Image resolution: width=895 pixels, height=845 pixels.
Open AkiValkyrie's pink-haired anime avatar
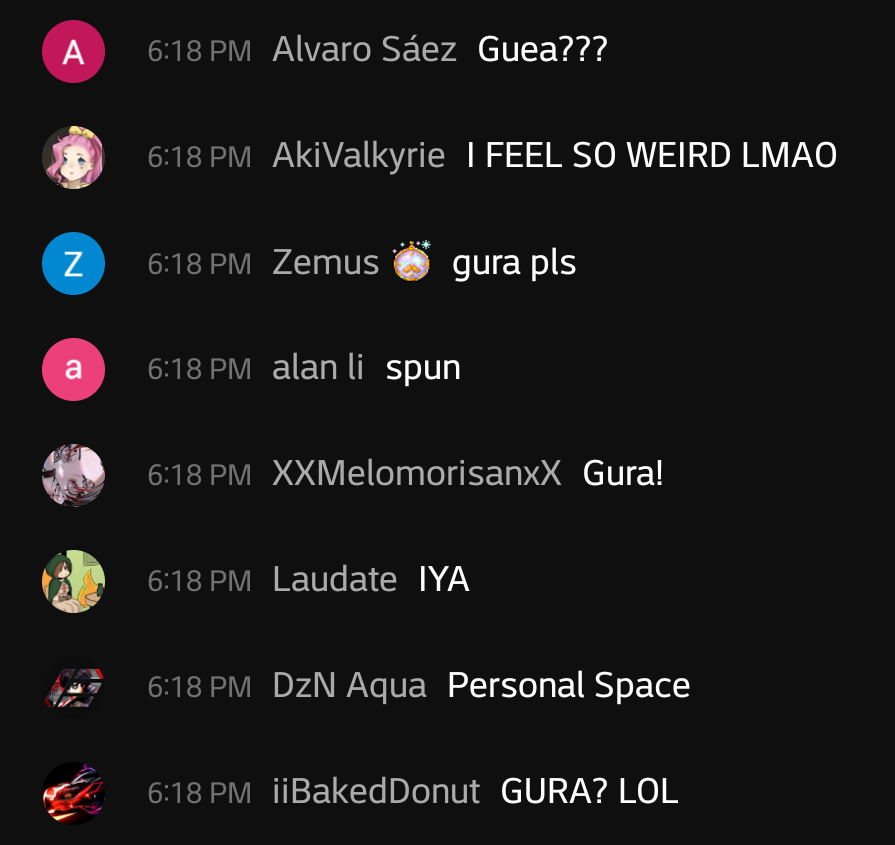[74, 158]
